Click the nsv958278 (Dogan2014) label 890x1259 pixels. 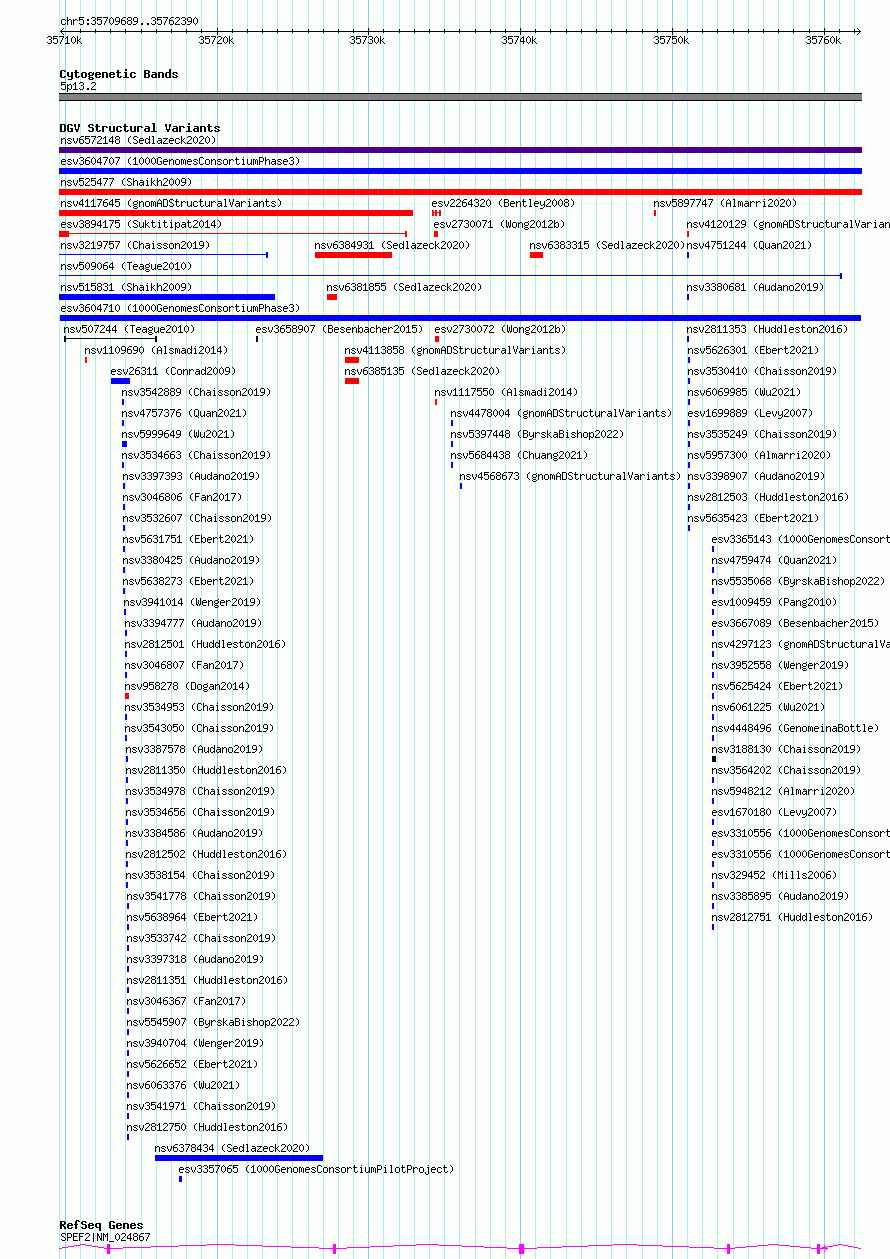(x=188, y=686)
